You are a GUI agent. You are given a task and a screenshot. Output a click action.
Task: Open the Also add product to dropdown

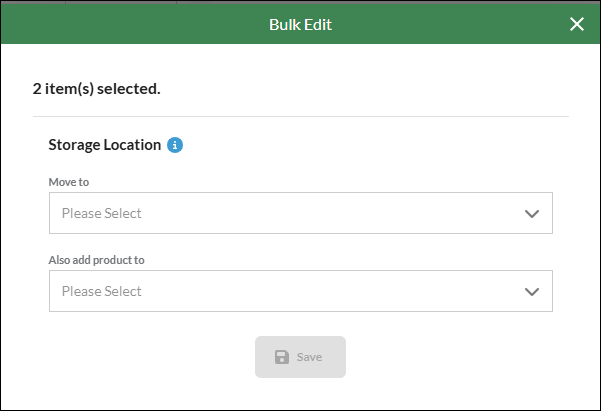(x=301, y=291)
